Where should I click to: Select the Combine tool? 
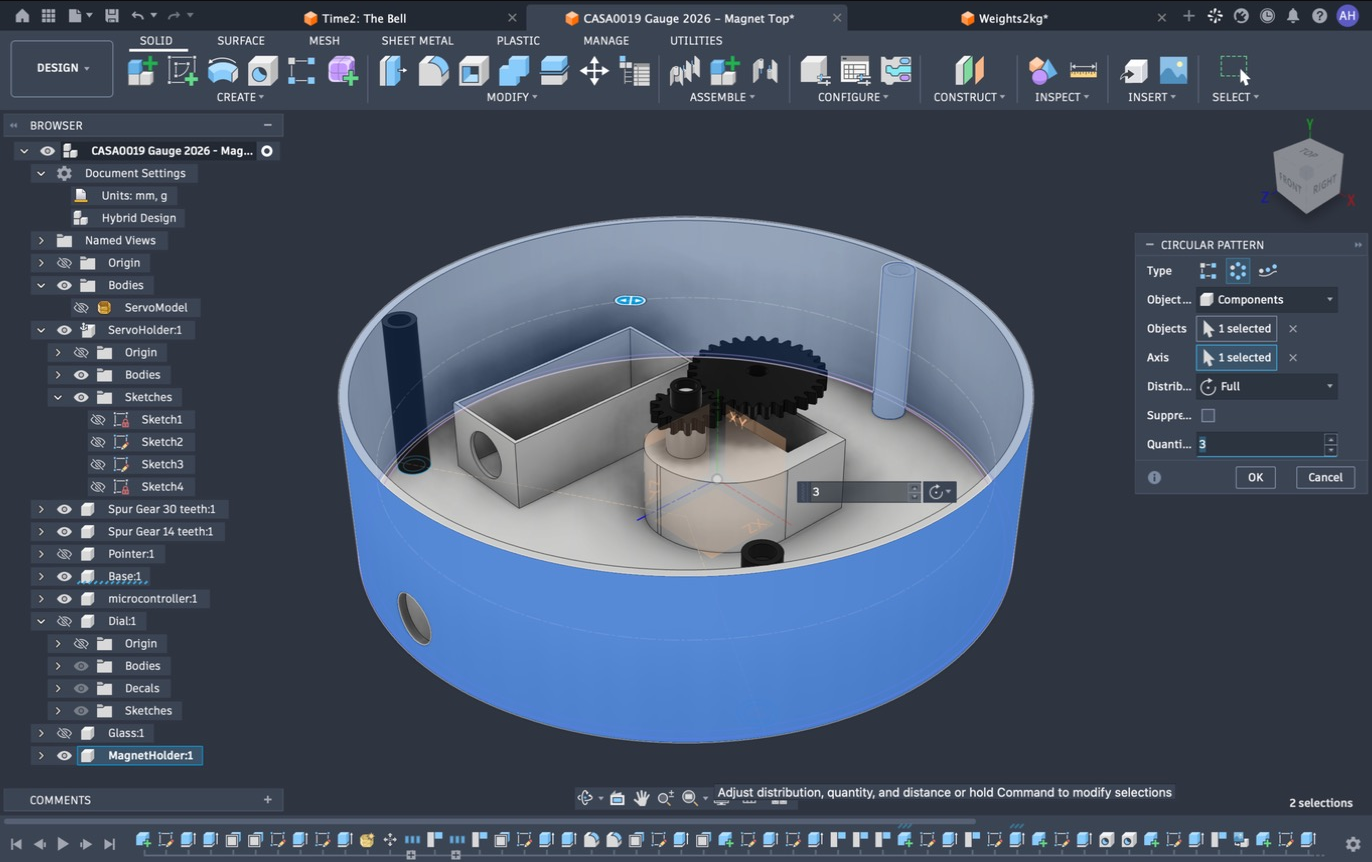(x=513, y=71)
